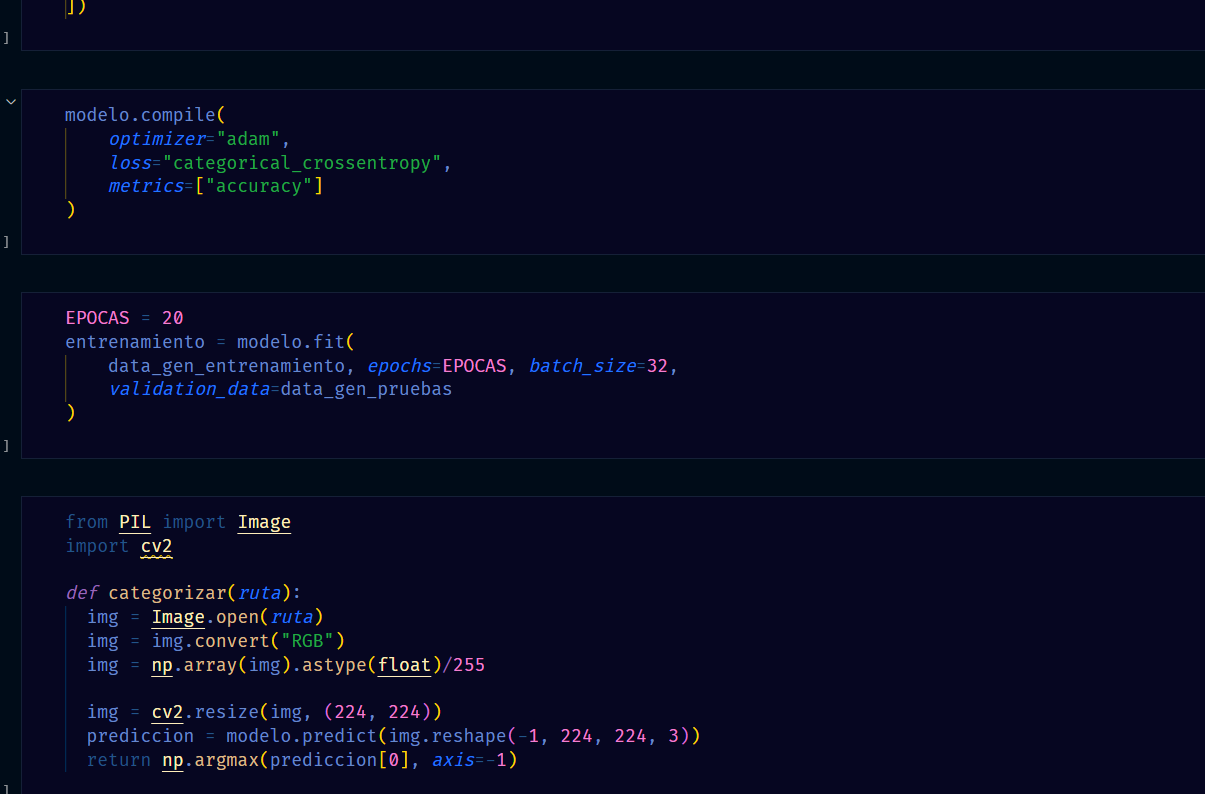1205x794 pixels.
Task: Click the batch_size value 32
Action: tap(657, 366)
